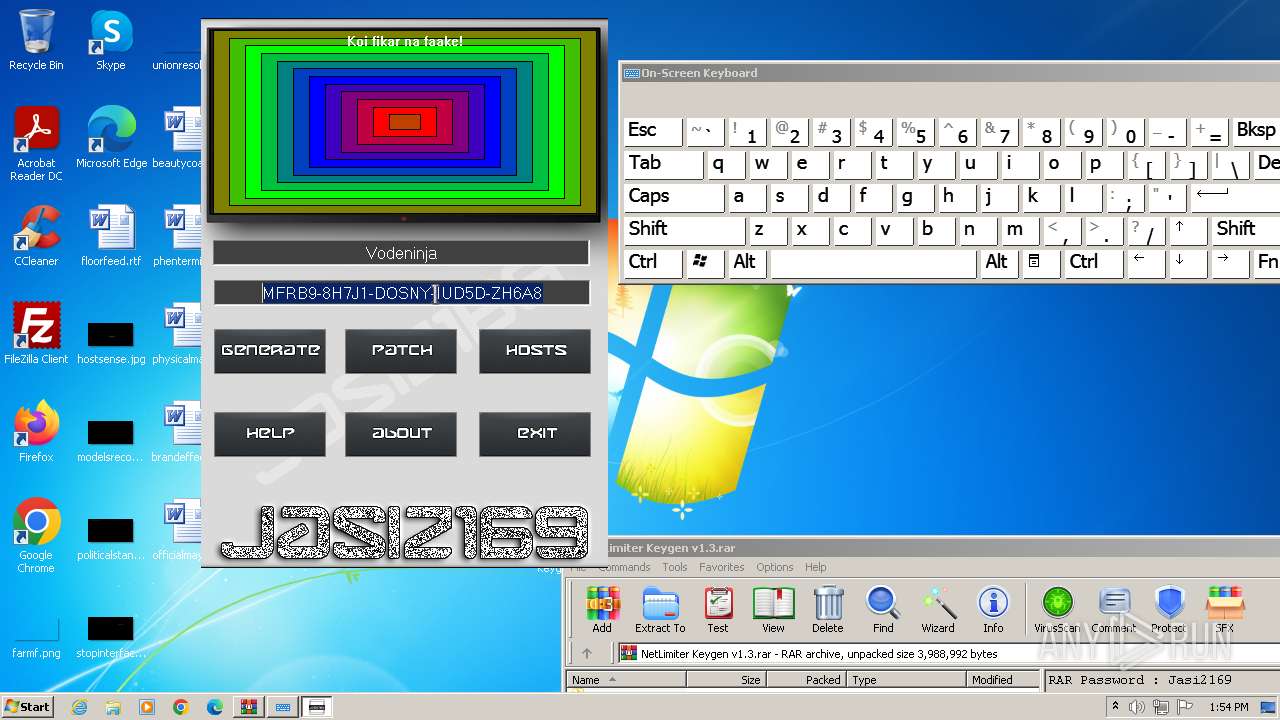Click WinRAR Protect icon
This screenshot has width=1280, height=720.
click(1168, 610)
